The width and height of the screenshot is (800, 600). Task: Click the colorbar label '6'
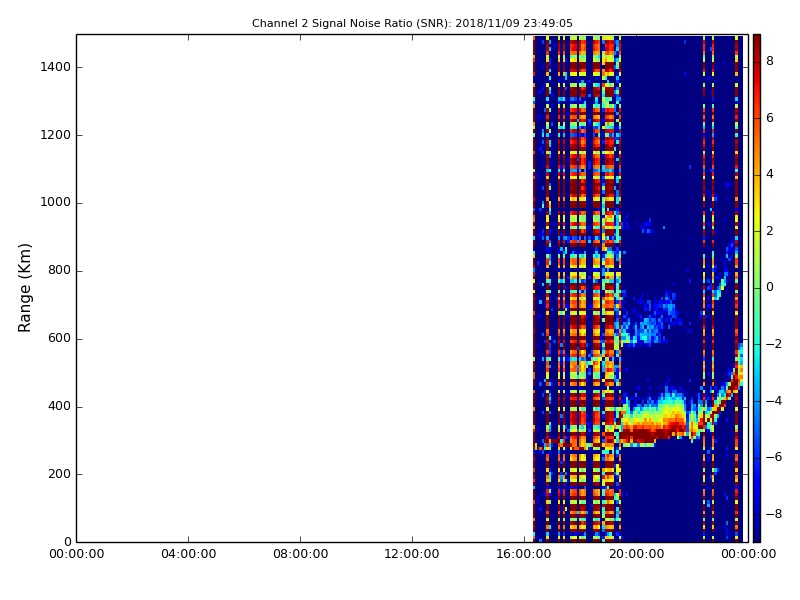pos(770,118)
